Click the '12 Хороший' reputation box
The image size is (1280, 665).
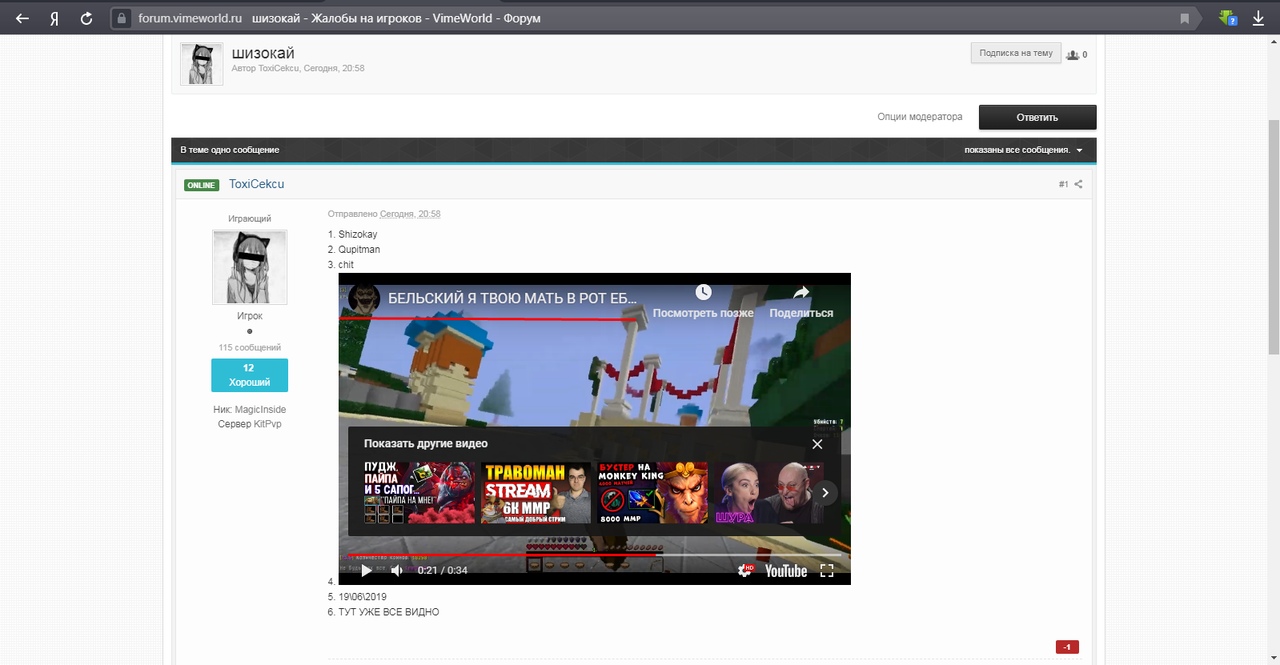[249, 375]
